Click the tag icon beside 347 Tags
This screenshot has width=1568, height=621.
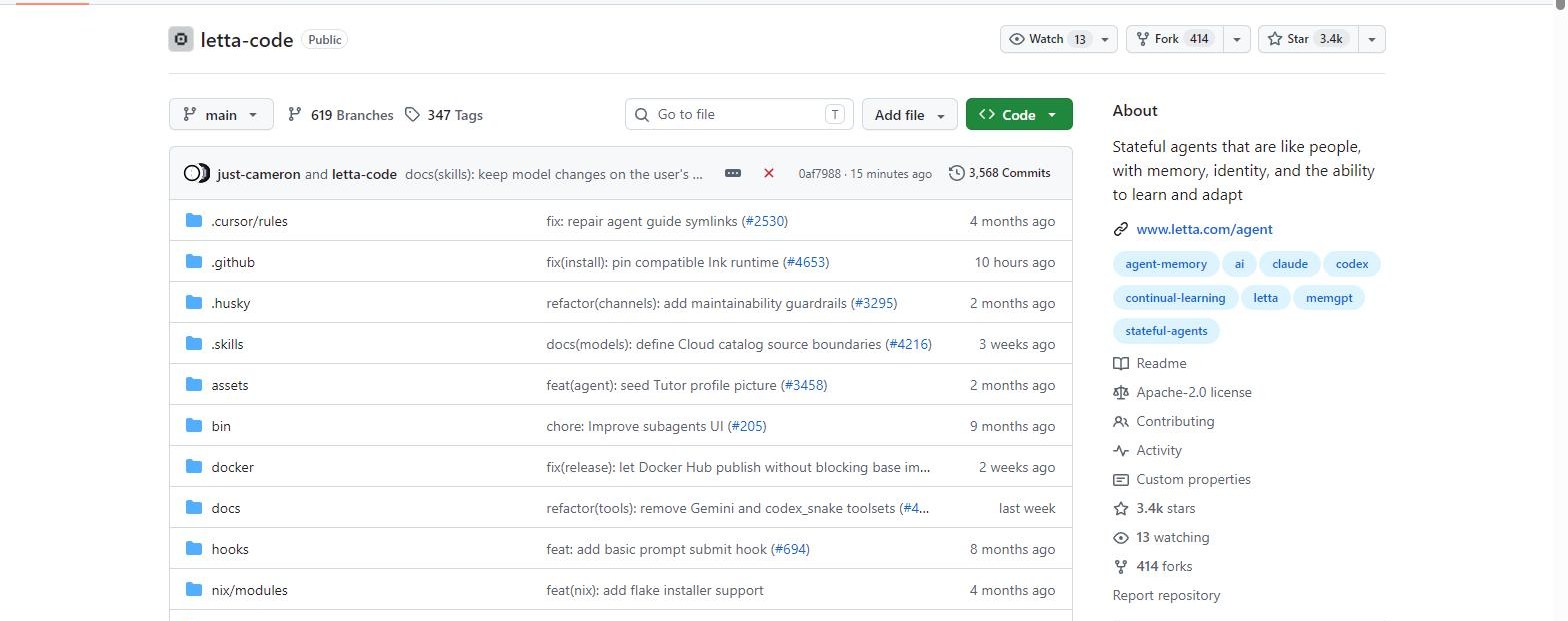point(412,115)
